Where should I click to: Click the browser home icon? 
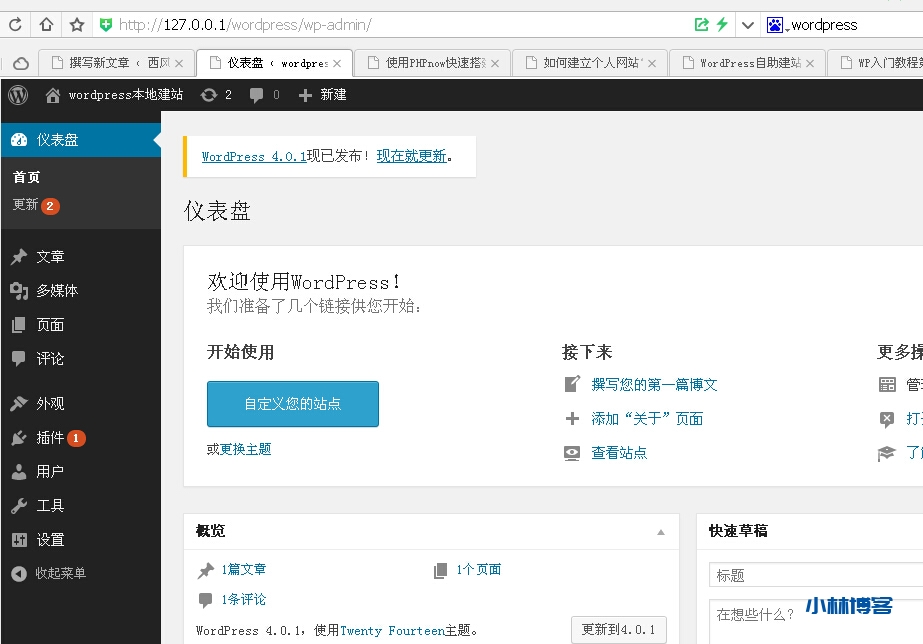(46, 24)
